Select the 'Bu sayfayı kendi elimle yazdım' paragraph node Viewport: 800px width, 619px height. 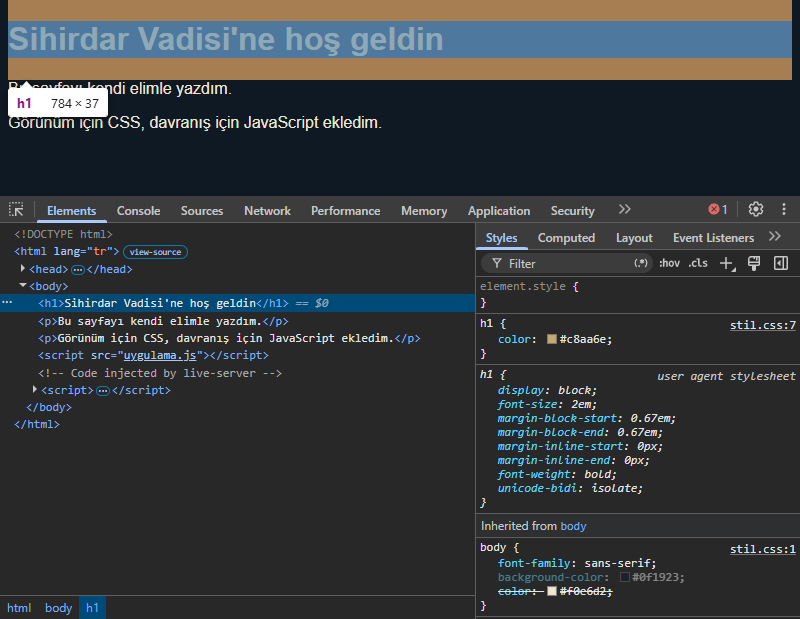163,321
